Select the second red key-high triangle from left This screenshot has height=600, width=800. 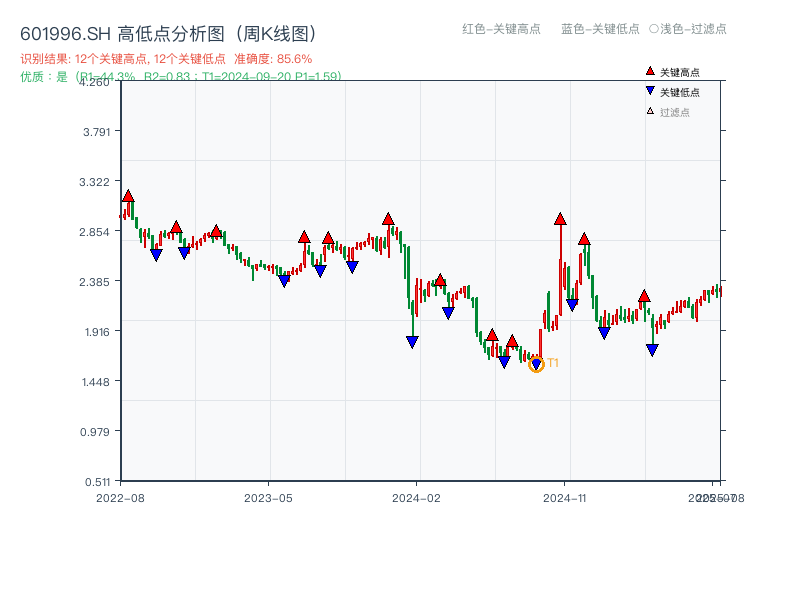pos(177,228)
